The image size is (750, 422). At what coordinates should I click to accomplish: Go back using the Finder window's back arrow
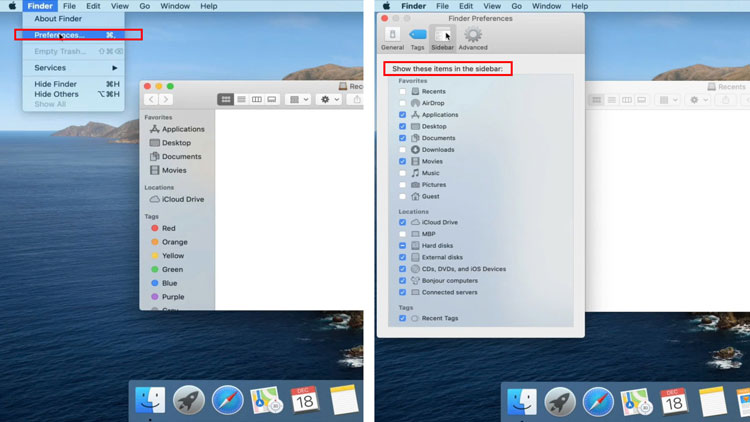pyautogui.click(x=151, y=100)
